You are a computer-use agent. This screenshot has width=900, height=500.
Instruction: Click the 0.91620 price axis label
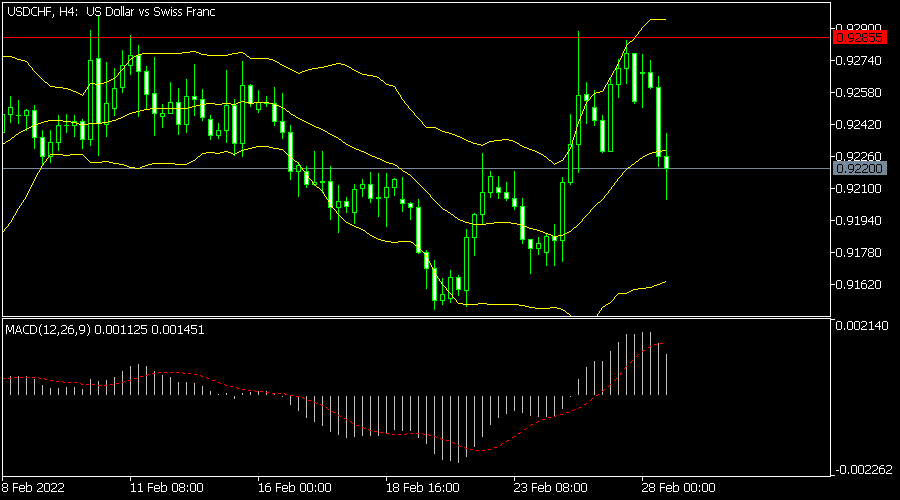(x=859, y=285)
